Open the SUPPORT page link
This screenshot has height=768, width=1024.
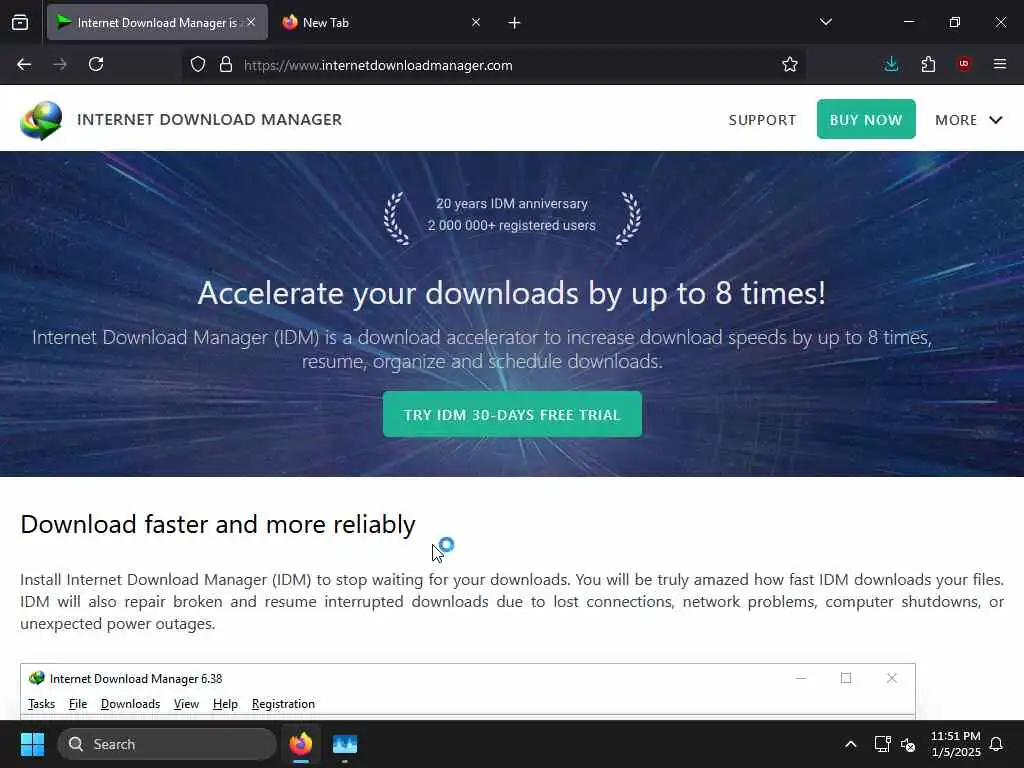pyautogui.click(x=762, y=120)
